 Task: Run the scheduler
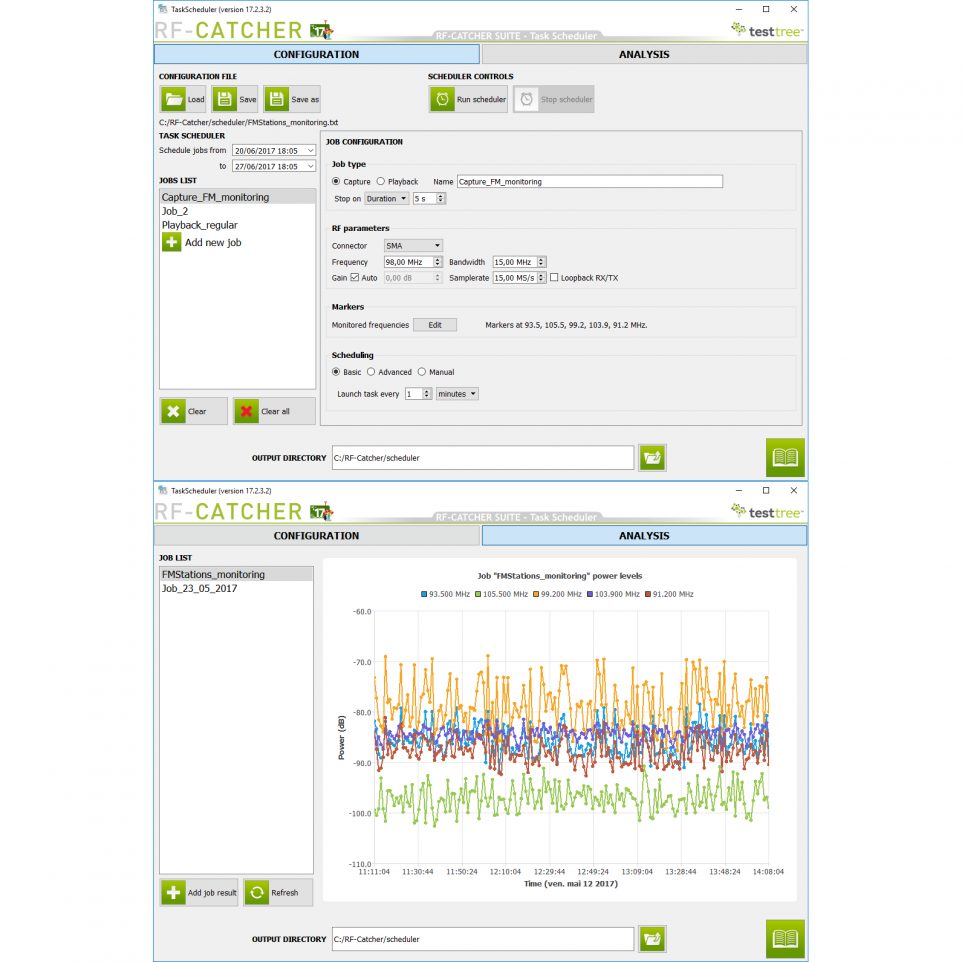467,98
